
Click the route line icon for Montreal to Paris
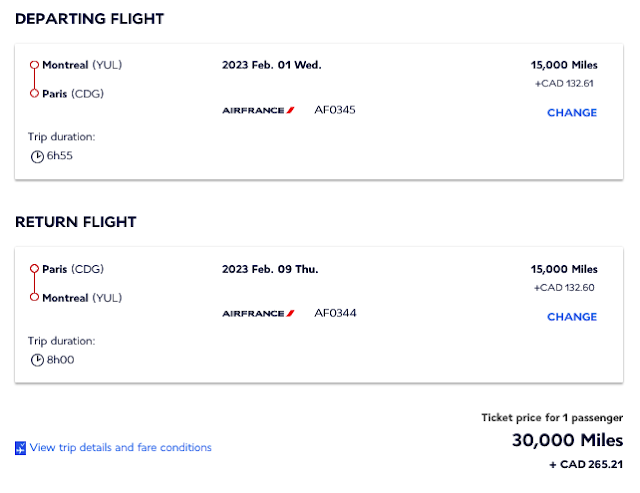pyautogui.click(x=34, y=79)
